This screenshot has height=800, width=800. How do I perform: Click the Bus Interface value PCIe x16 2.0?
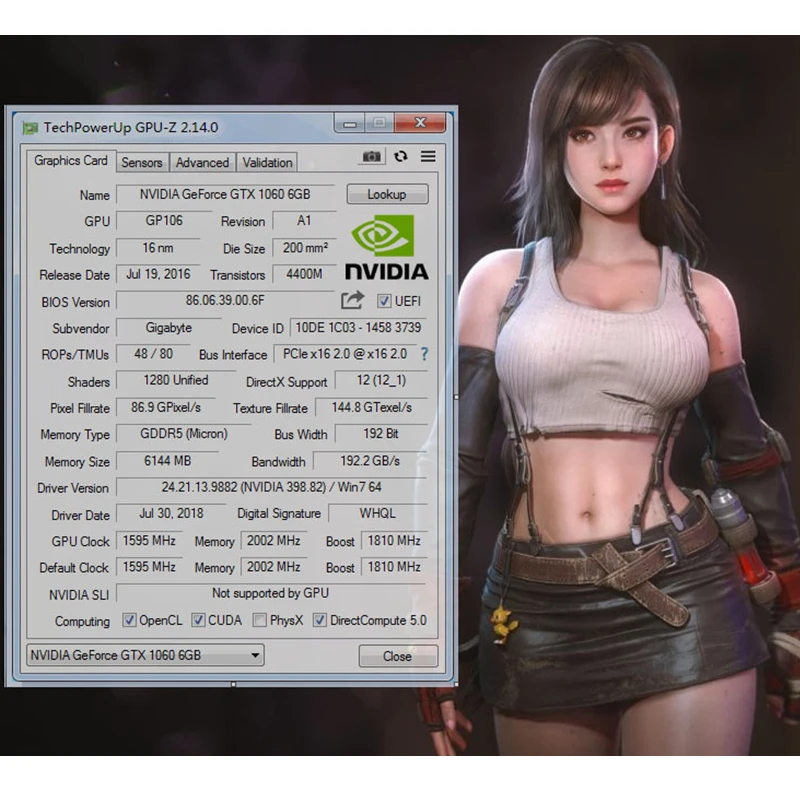345,354
